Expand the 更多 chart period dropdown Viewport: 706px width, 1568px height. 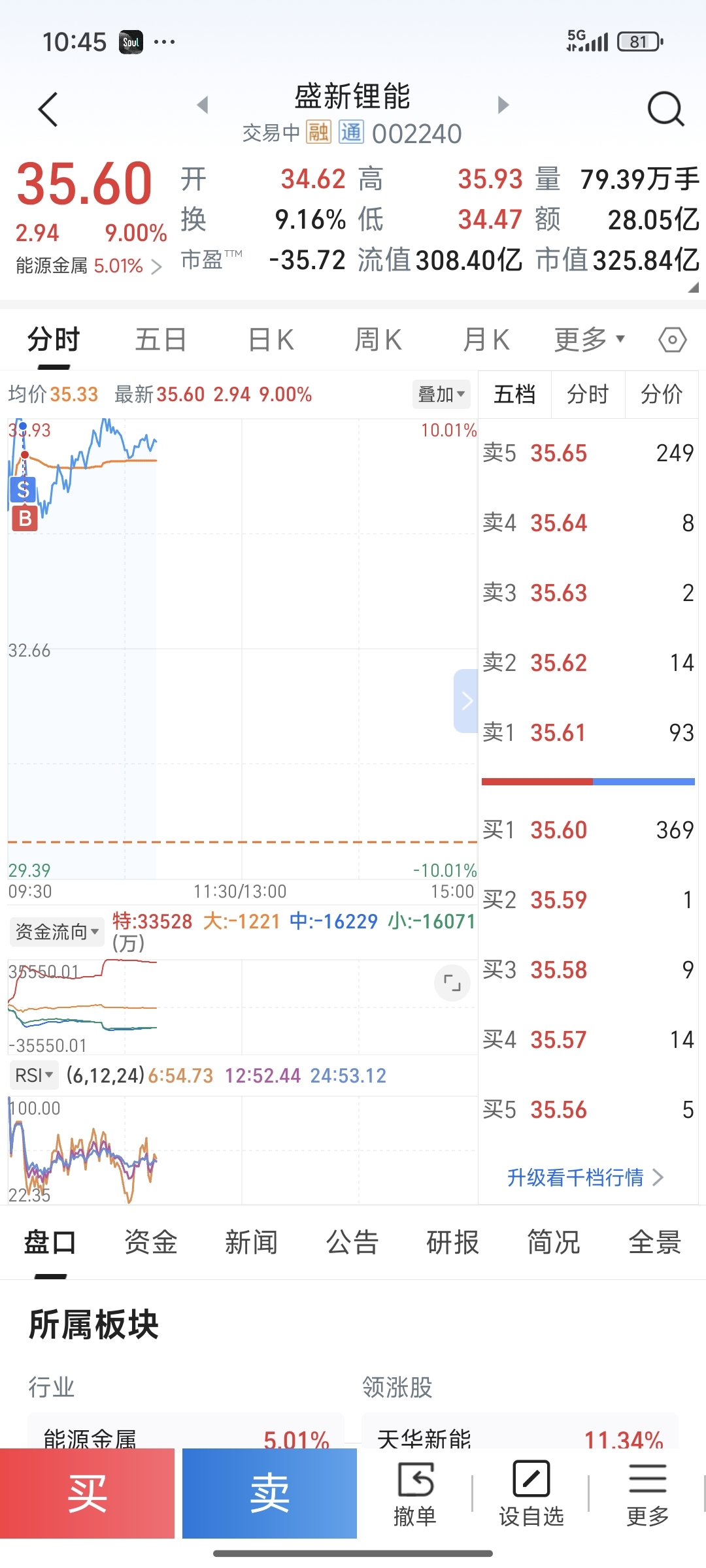point(589,340)
